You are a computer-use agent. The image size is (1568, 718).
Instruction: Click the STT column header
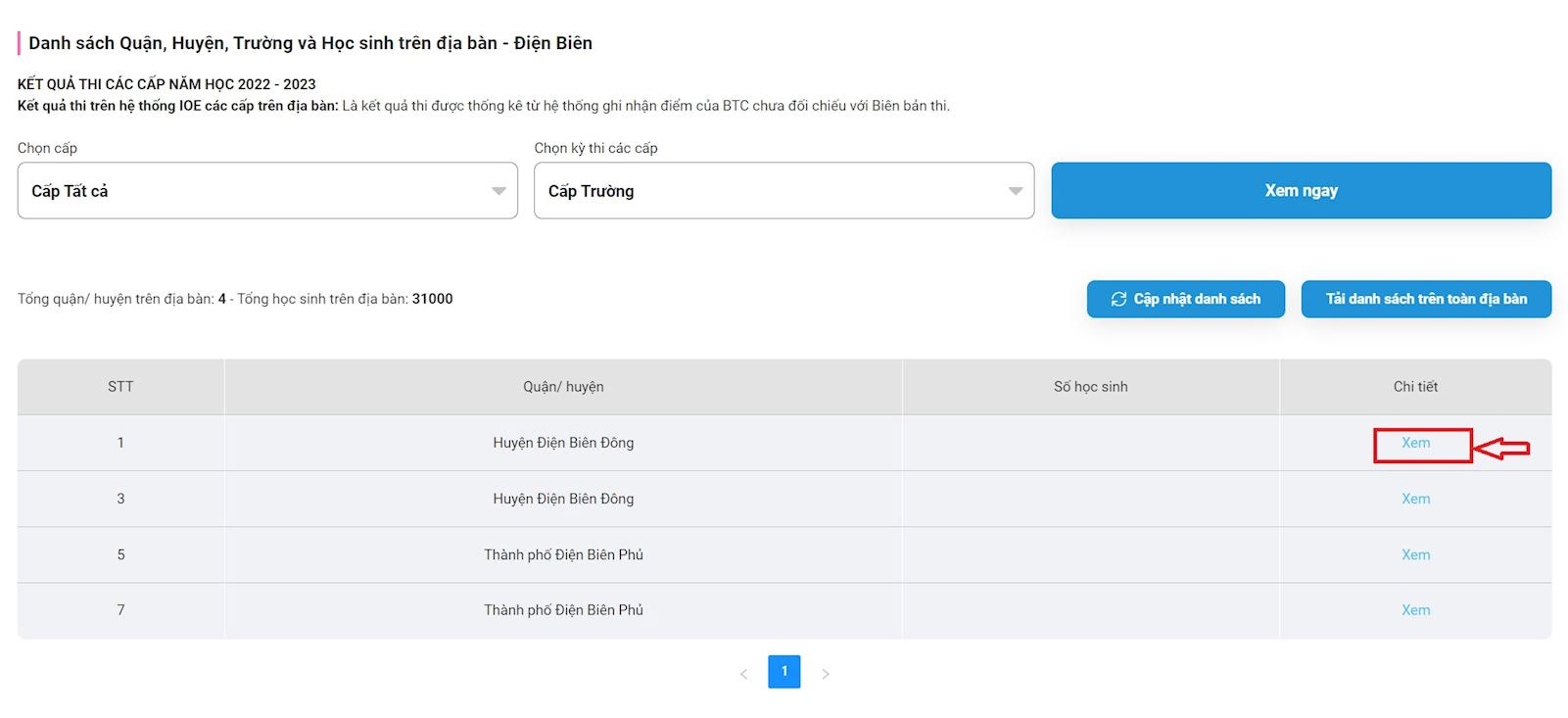point(120,387)
